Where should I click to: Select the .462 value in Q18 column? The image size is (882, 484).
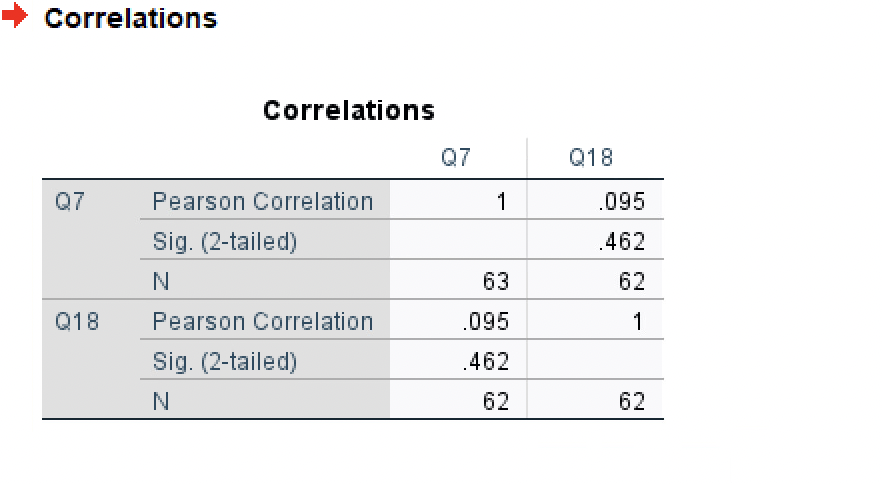pyautogui.click(x=622, y=242)
